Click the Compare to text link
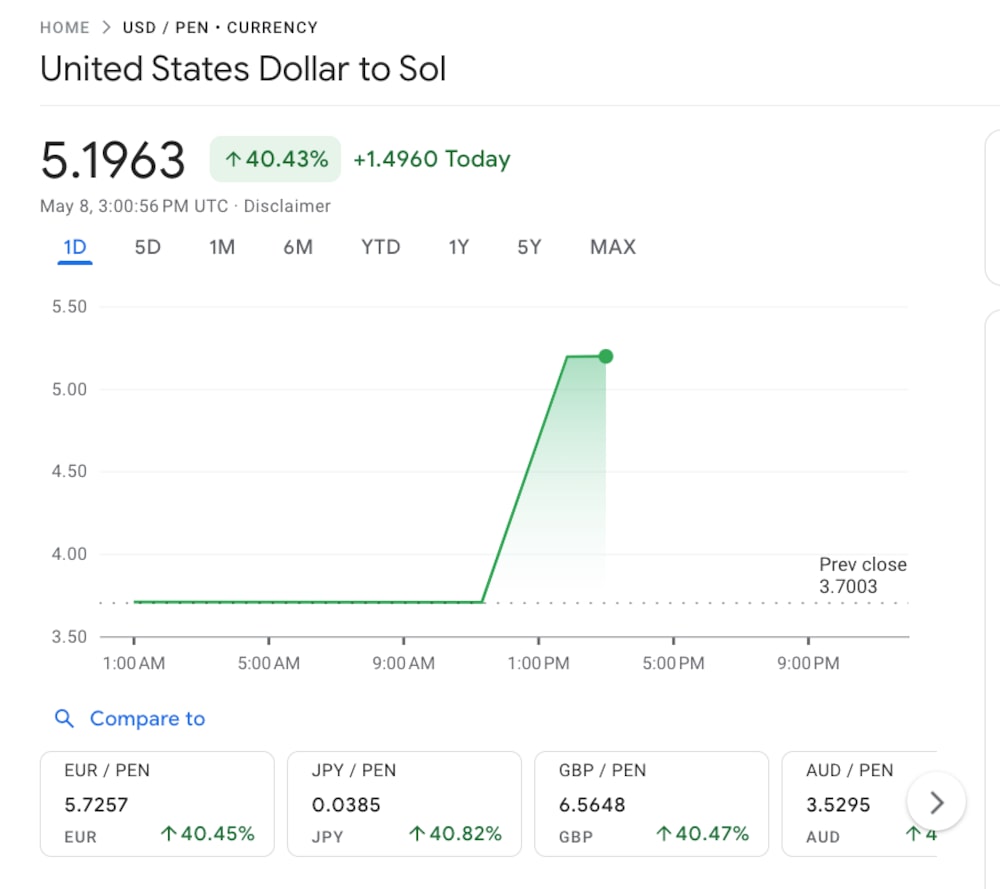1000x889 pixels. pos(147,718)
